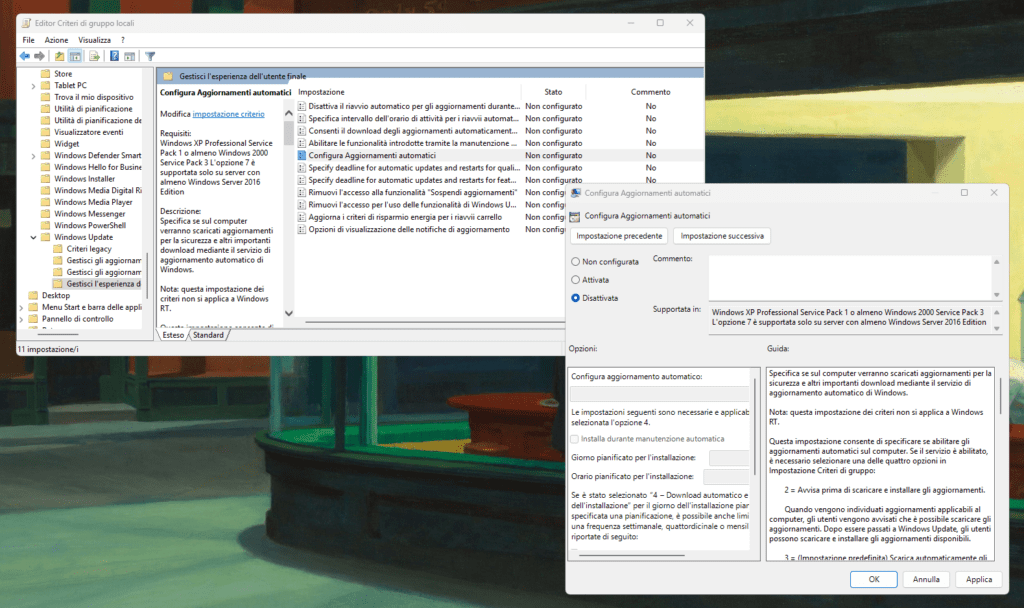
Task: Select the "Attivata" radio option
Action: [x=575, y=280]
